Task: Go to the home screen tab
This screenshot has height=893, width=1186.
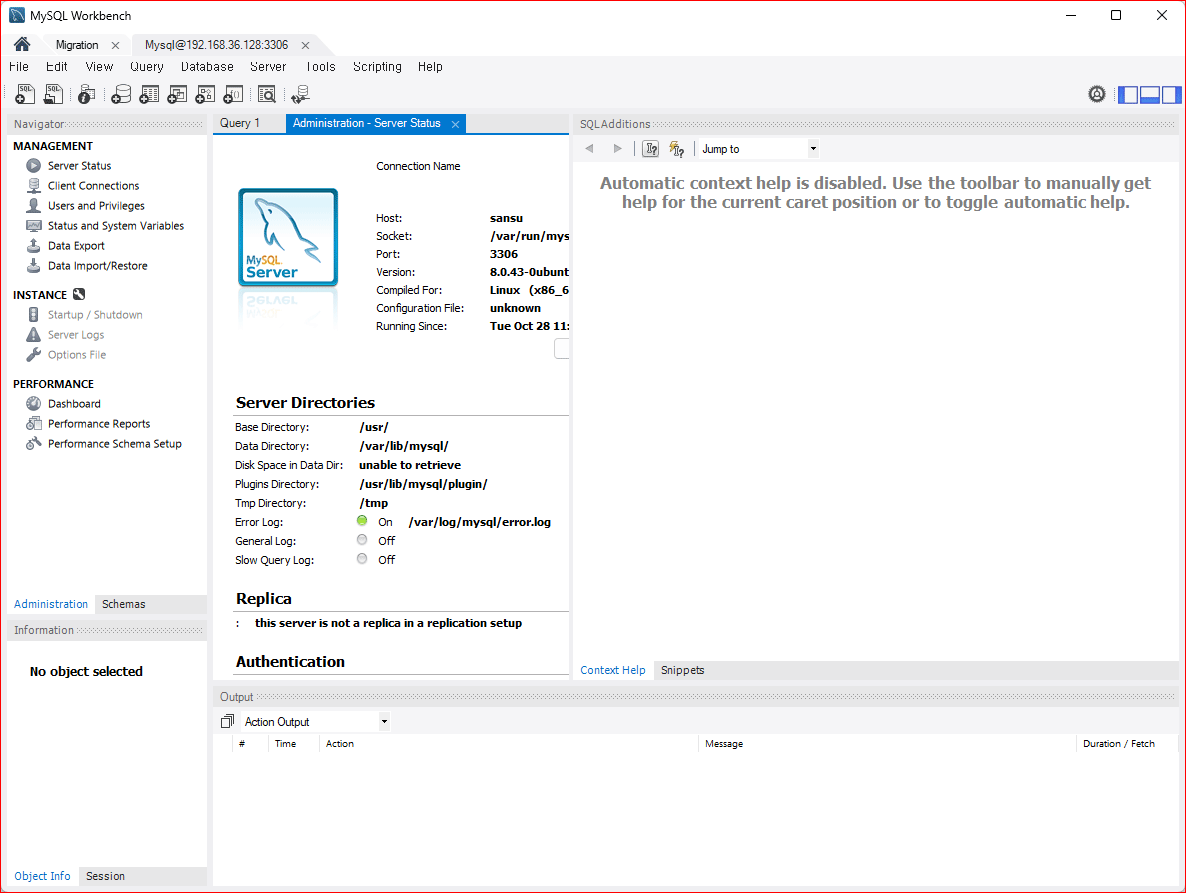Action: [22, 44]
